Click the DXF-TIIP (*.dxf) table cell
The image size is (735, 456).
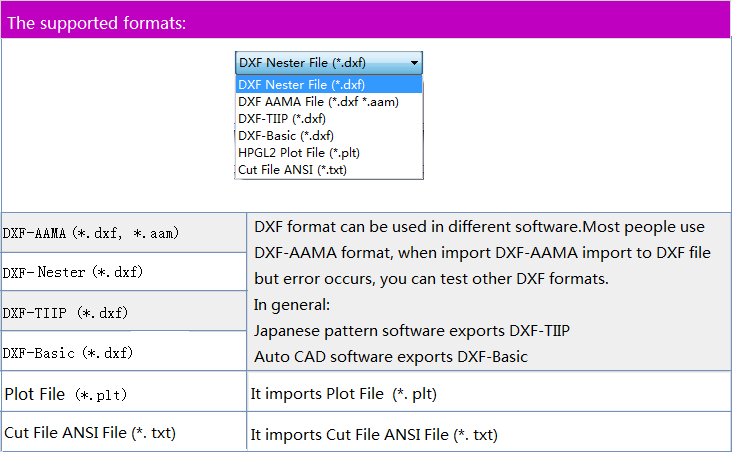66,312
